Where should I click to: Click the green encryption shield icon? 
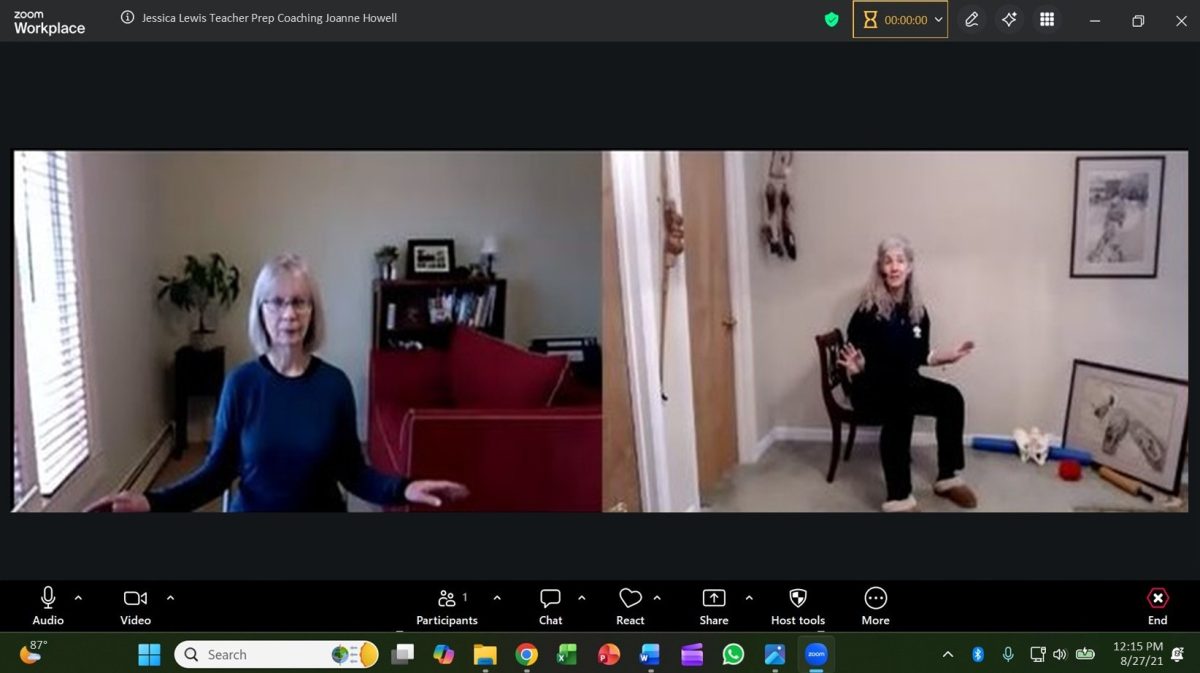[x=831, y=20]
